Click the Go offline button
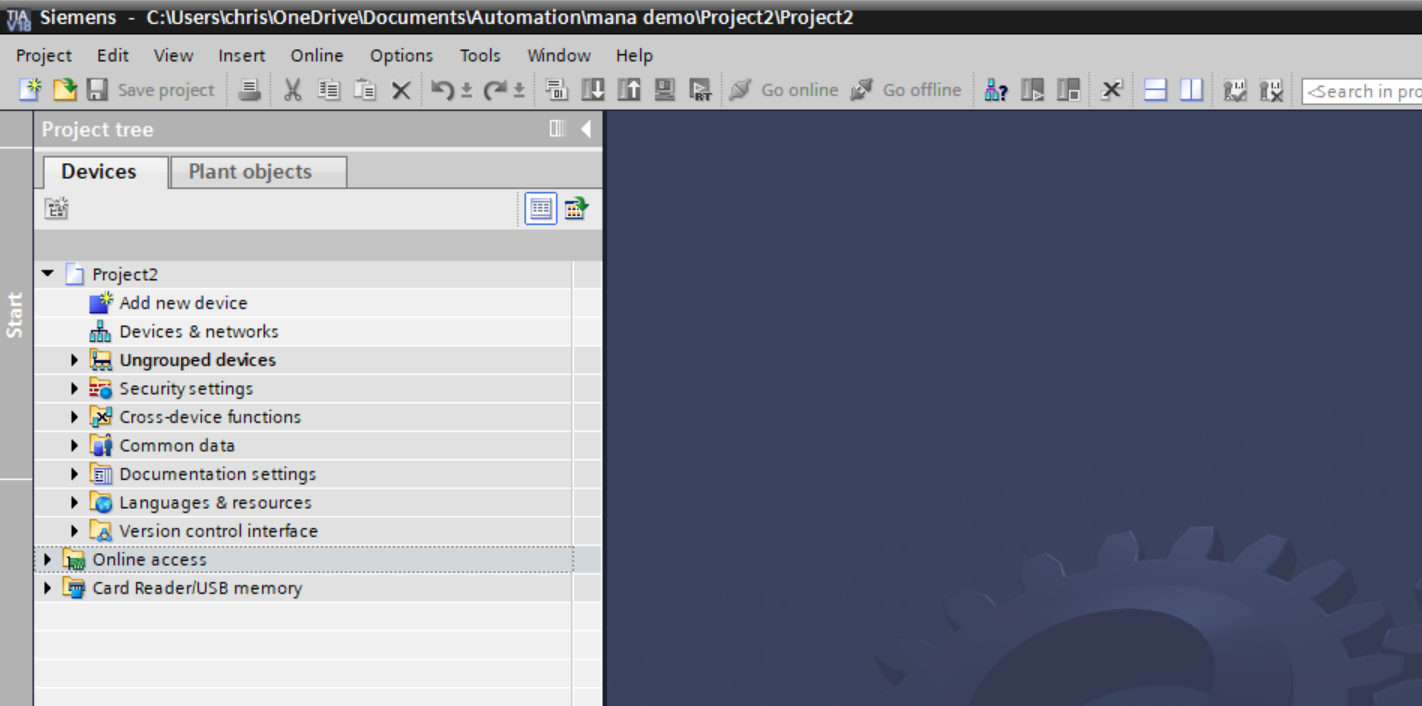 pos(906,90)
